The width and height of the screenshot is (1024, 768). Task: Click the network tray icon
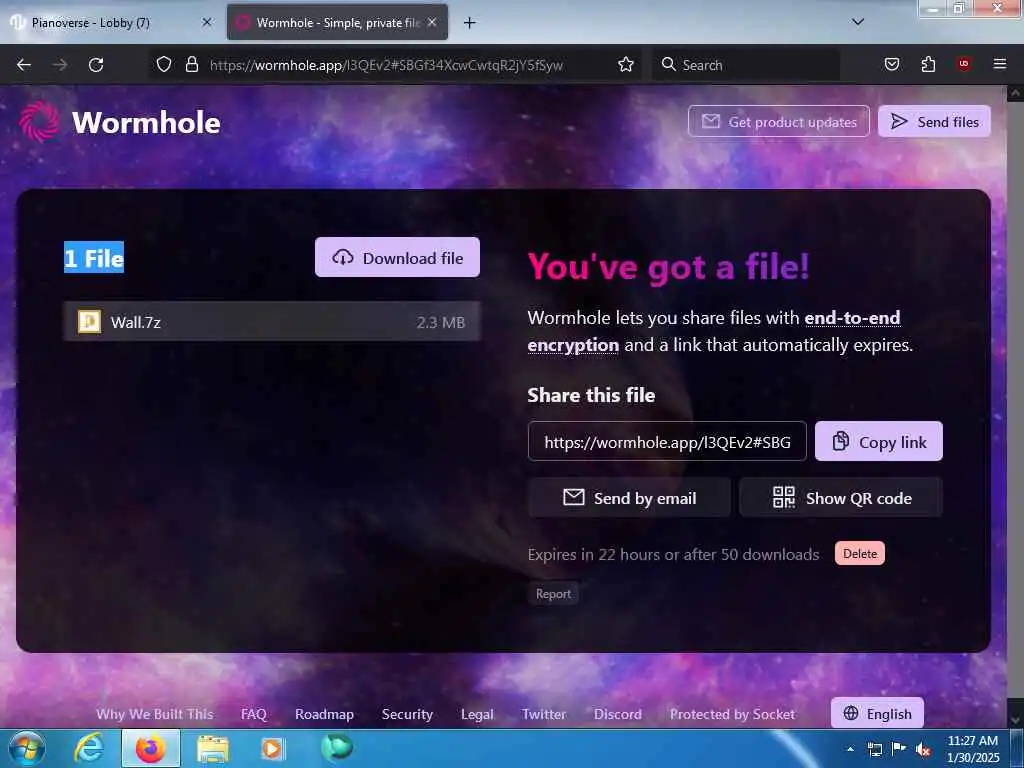pyautogui.click(x=874, y=750)
